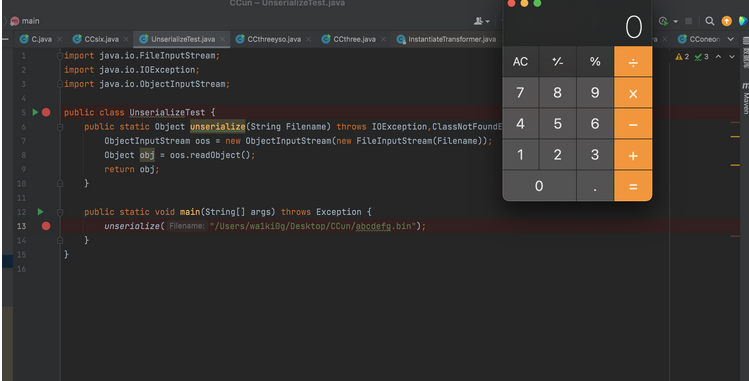Click the highlighted unserialize method name on line 6
The height and width of the screenshot is (381, 749).
click(217, 127)
